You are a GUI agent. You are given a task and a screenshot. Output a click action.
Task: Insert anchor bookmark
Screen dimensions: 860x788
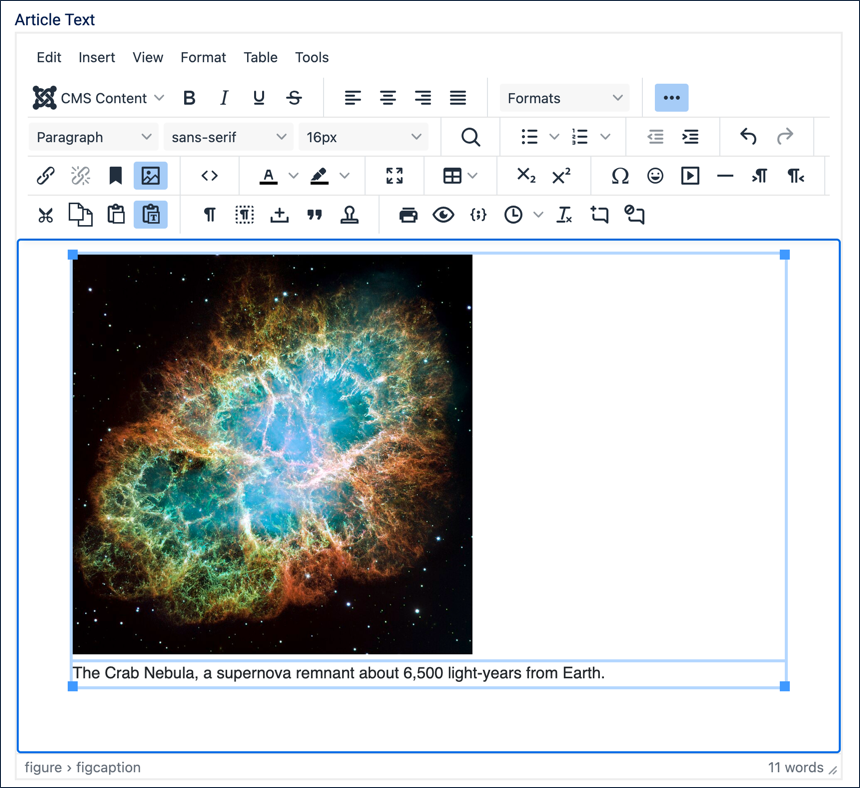pos(115,176)
